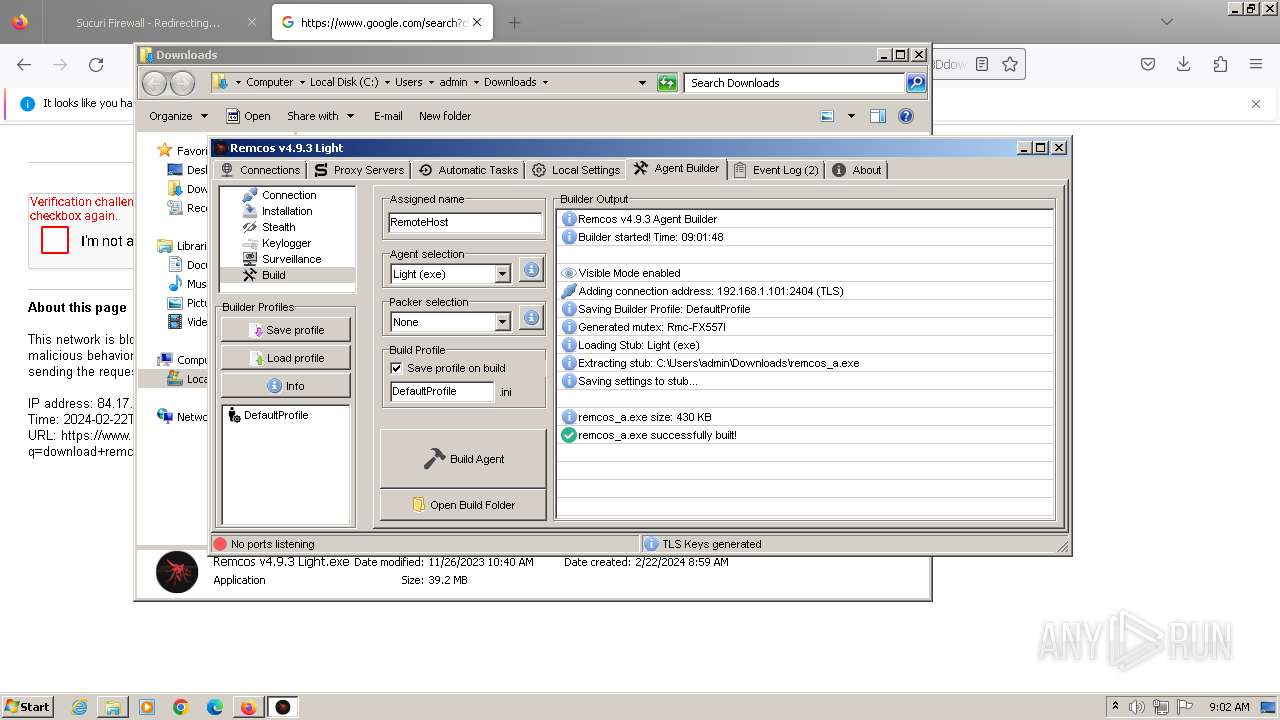Screen dimensions: 1280x720
Task: Click the Build Agent button
Action: click(x=463, y=459)
